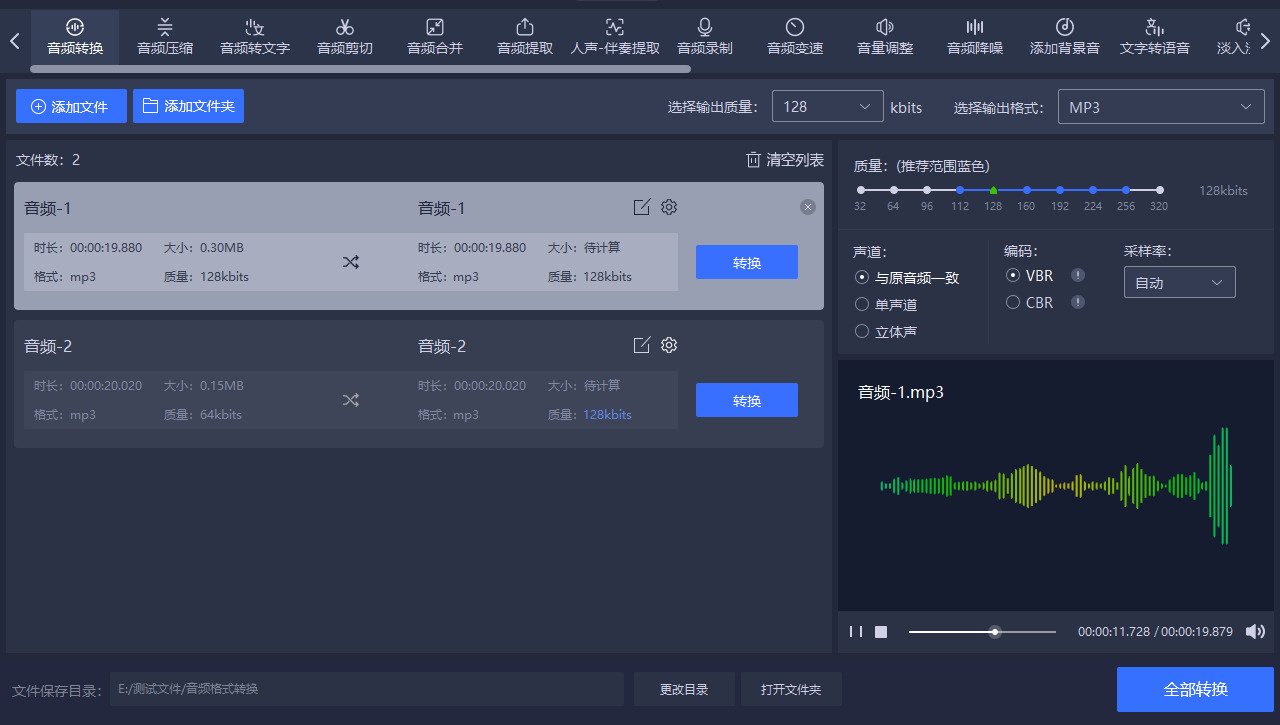Switch to the 音频转换 tab
The image size is (1280, 725).
tap(75, 36)
